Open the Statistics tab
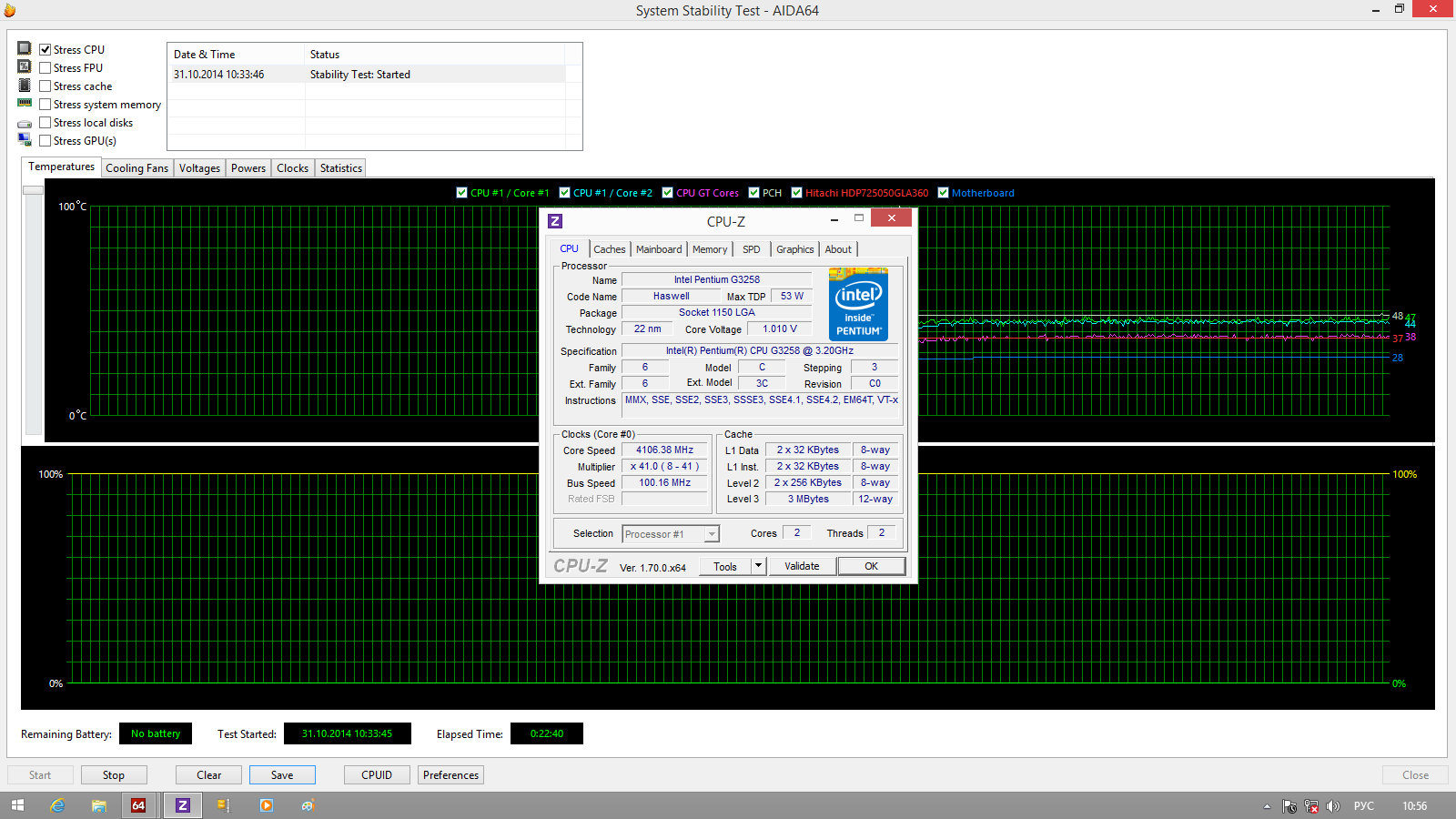The image size is (1456, 819). tap(341, 168)
